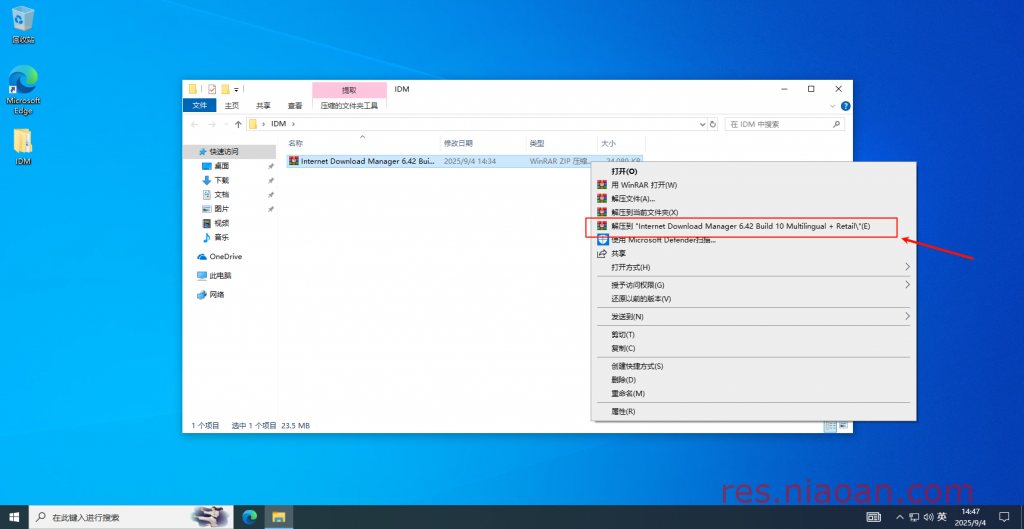Refresh the IDM folder view
The width and height of the screenshot is (1024, 529).
pos(713,124)
